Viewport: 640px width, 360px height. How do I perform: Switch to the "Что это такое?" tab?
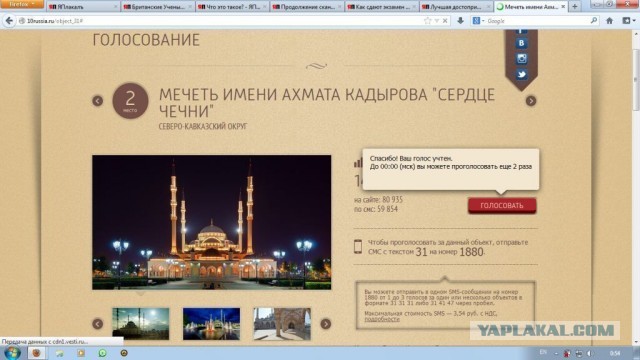(232, 7)
